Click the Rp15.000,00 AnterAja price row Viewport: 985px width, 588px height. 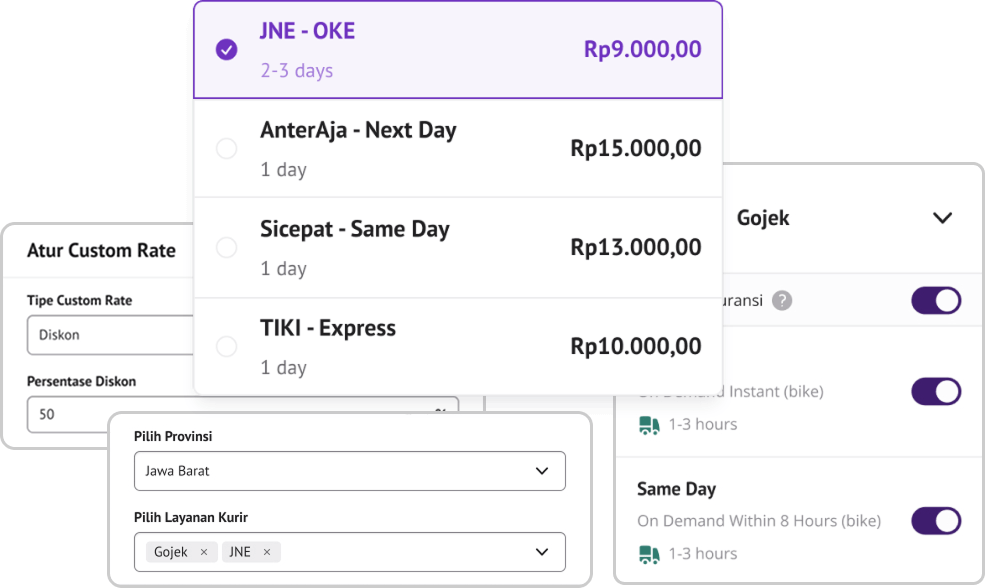458,149
